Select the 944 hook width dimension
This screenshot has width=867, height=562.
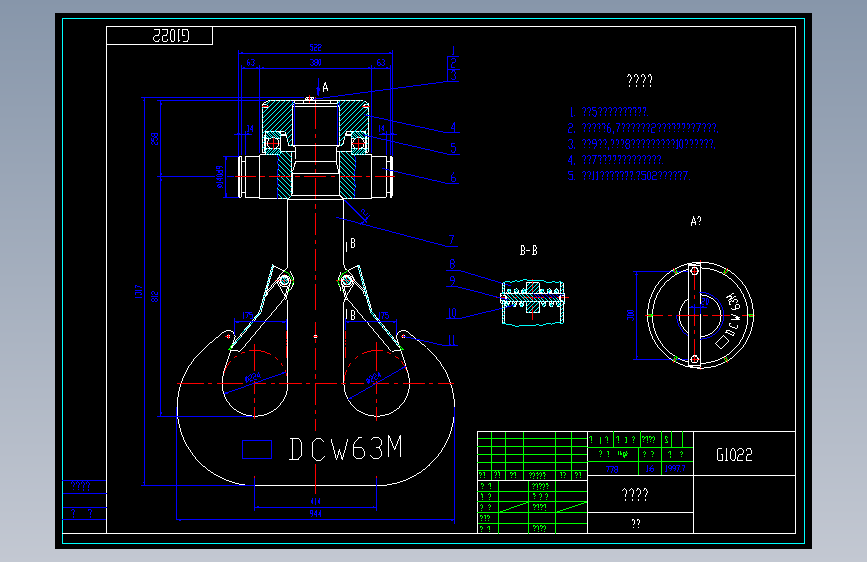coord(315,514)
